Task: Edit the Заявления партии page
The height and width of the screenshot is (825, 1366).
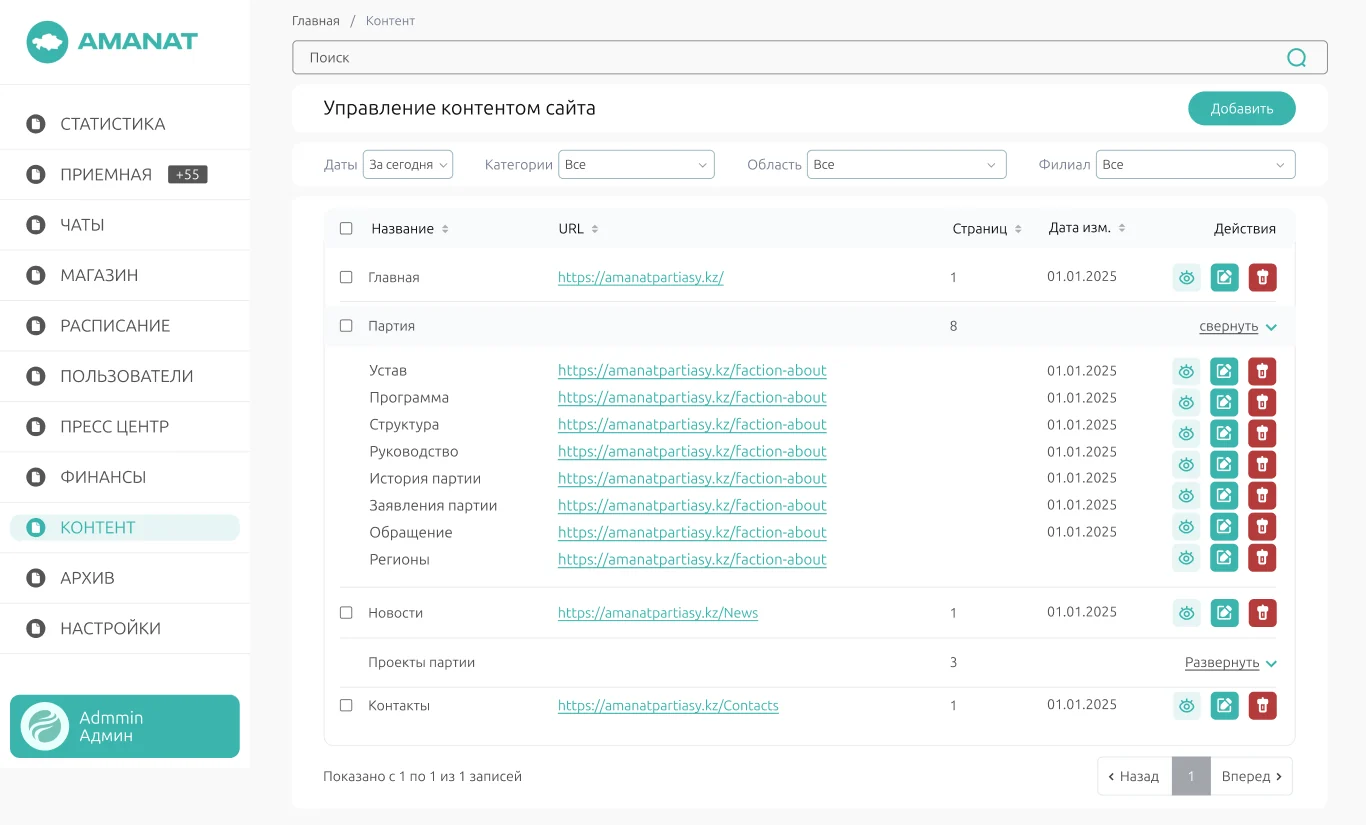Action: pos(1224,495)
